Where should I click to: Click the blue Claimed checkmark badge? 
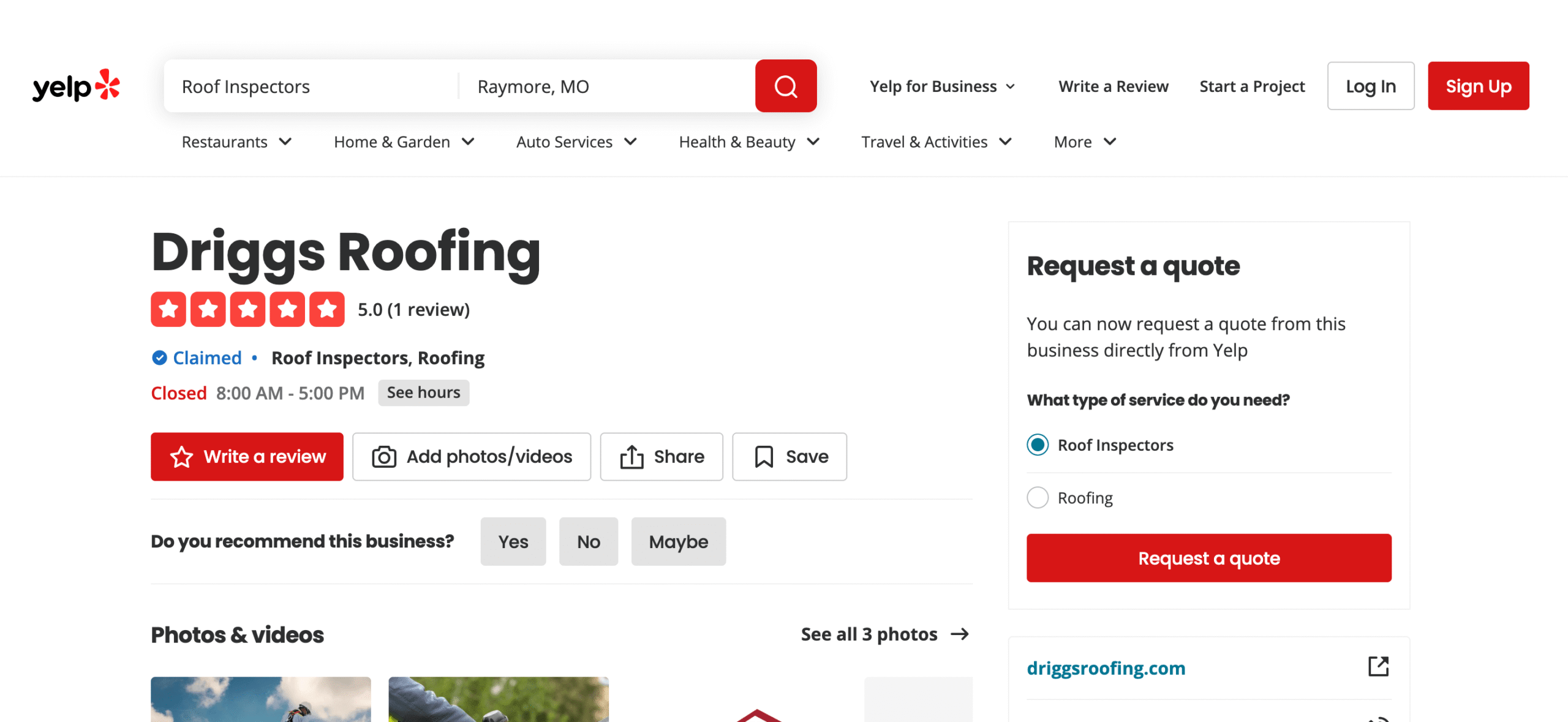coord(159,358)
